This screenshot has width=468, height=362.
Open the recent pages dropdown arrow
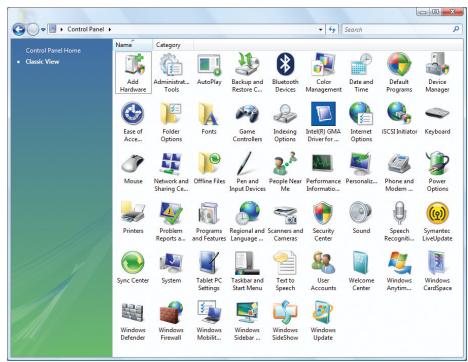point(43,30)
